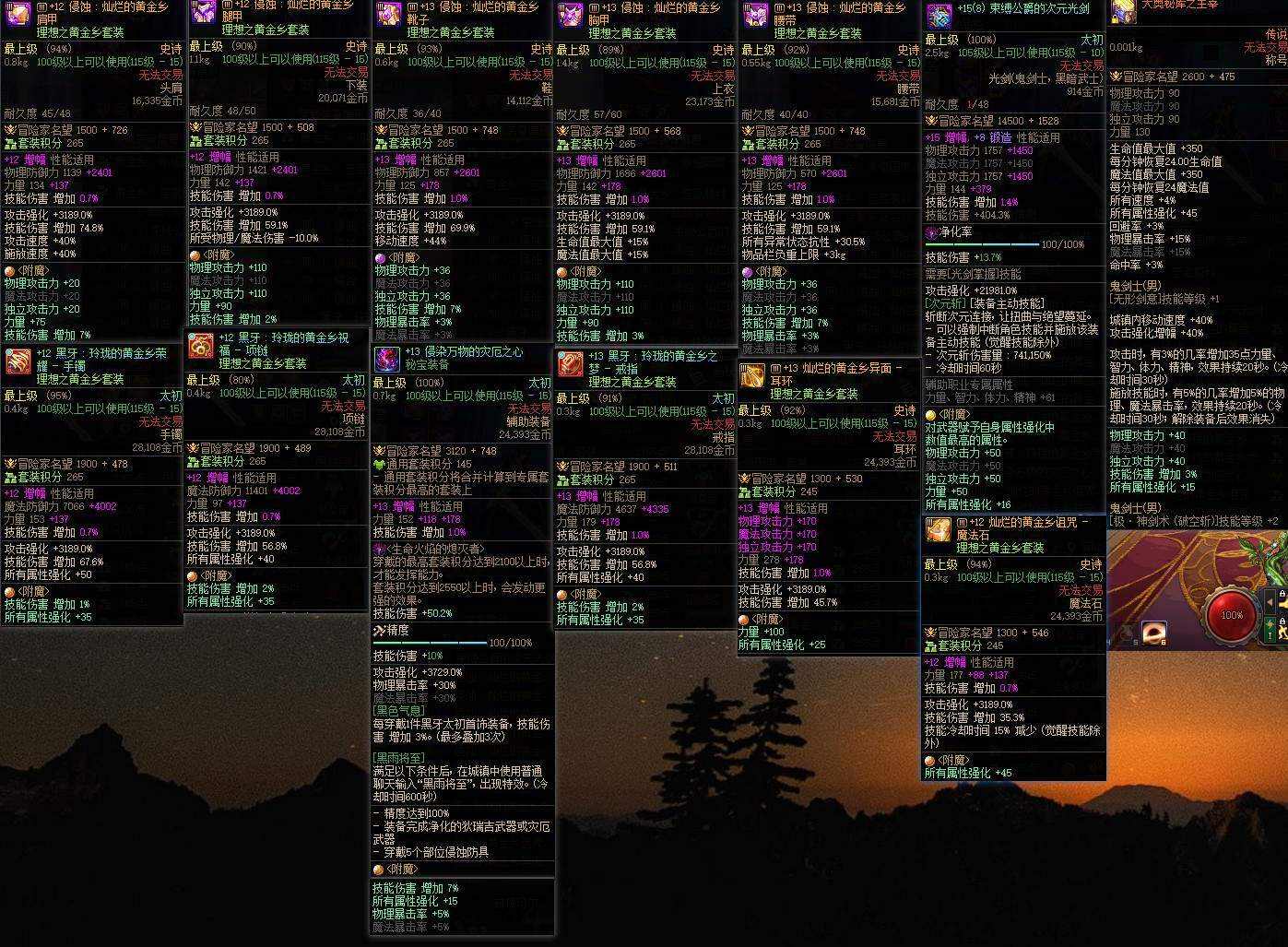This screenshot has width=1288, height=947.
Task: Click the [黑色气息] heading
Action: pos(399,711)
